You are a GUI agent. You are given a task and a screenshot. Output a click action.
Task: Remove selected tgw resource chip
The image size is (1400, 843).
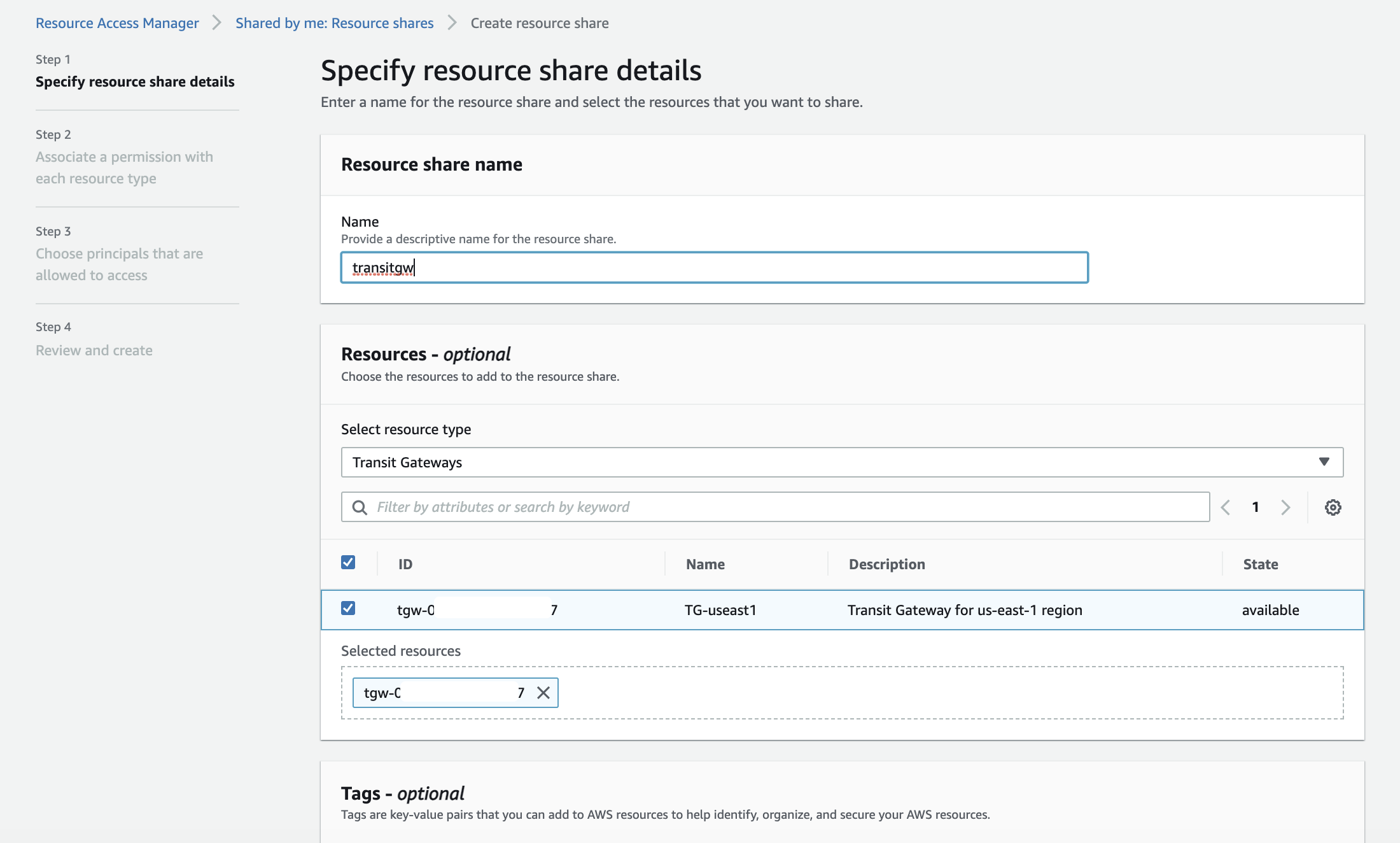click(x=543, y=693)
